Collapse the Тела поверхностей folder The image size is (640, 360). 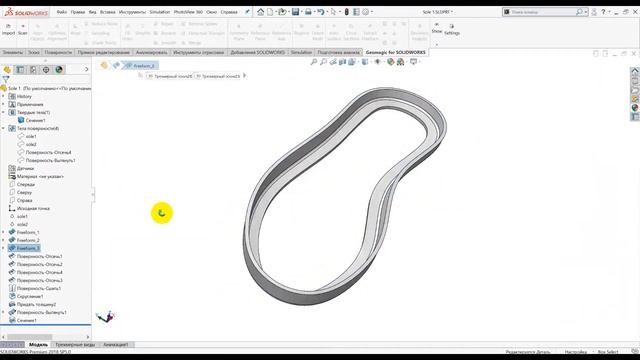3,128
